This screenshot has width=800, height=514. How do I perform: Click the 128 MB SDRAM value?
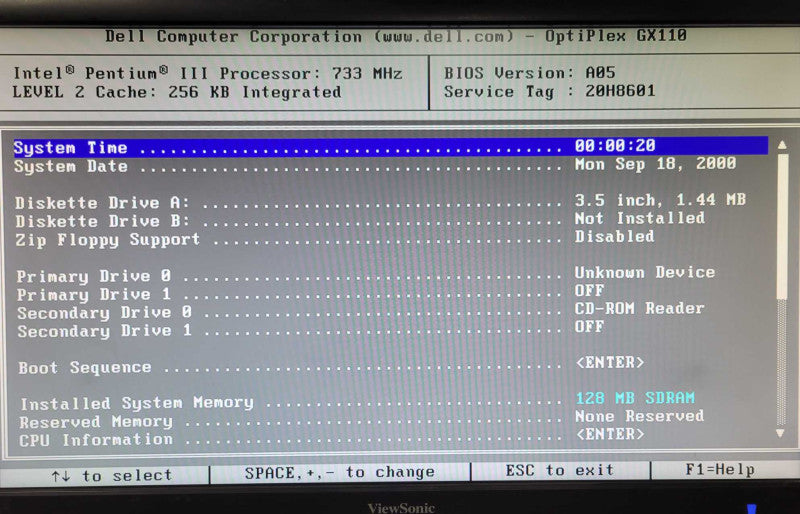(x=635, y=398)
